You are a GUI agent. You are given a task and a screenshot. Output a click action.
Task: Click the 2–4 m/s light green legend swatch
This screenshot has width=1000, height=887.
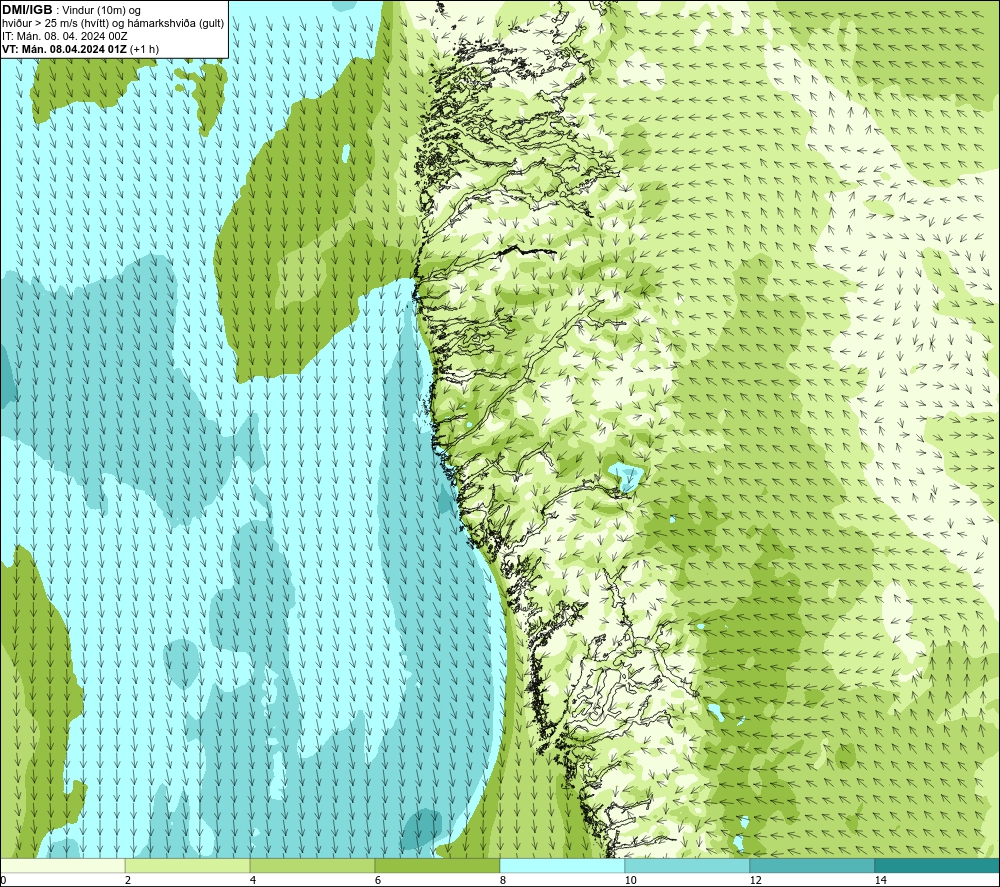coord(188,865)
